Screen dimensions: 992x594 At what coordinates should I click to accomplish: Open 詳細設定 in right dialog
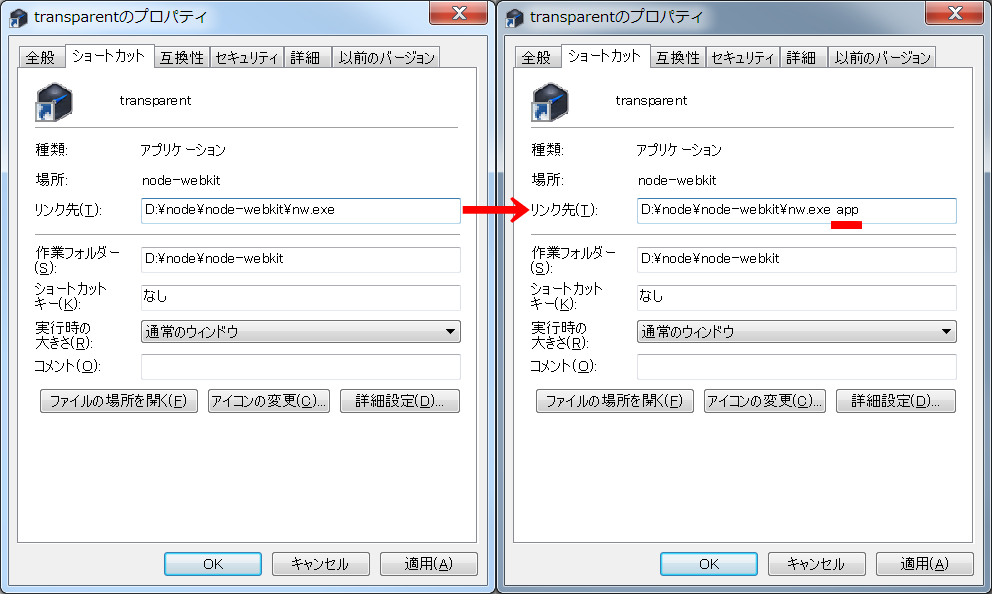click(895, 402)
